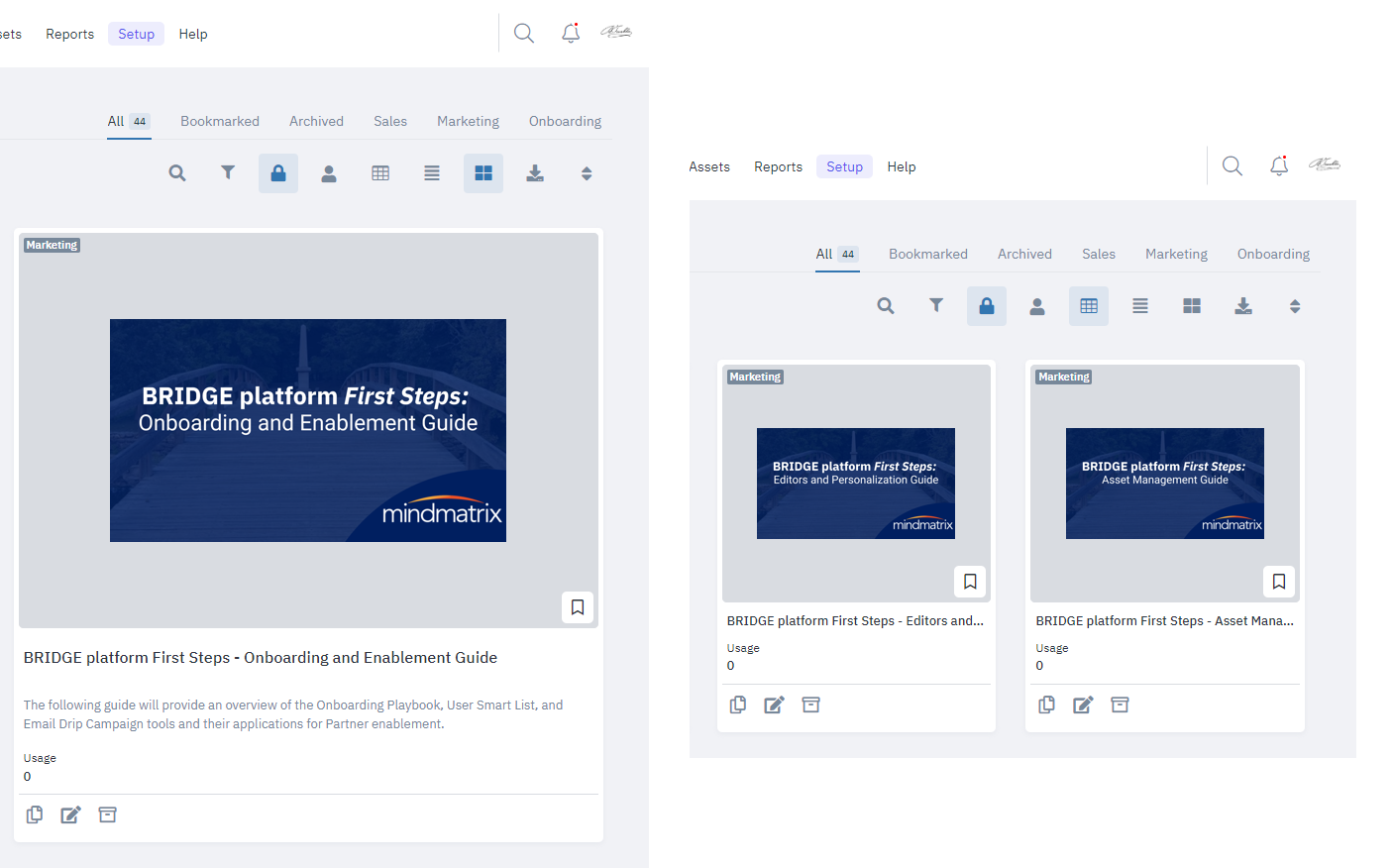
Task: Switch to large tile view in right panel
Action: (x=1192, y=306)
